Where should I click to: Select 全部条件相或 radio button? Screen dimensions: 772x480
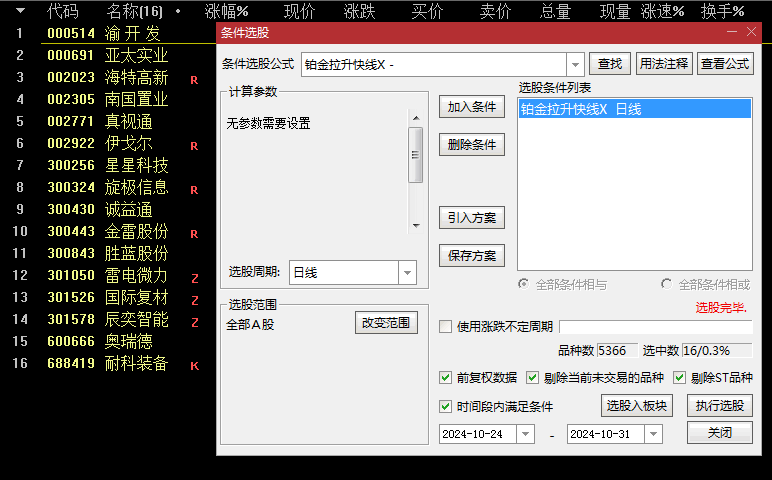click(666, 284)
